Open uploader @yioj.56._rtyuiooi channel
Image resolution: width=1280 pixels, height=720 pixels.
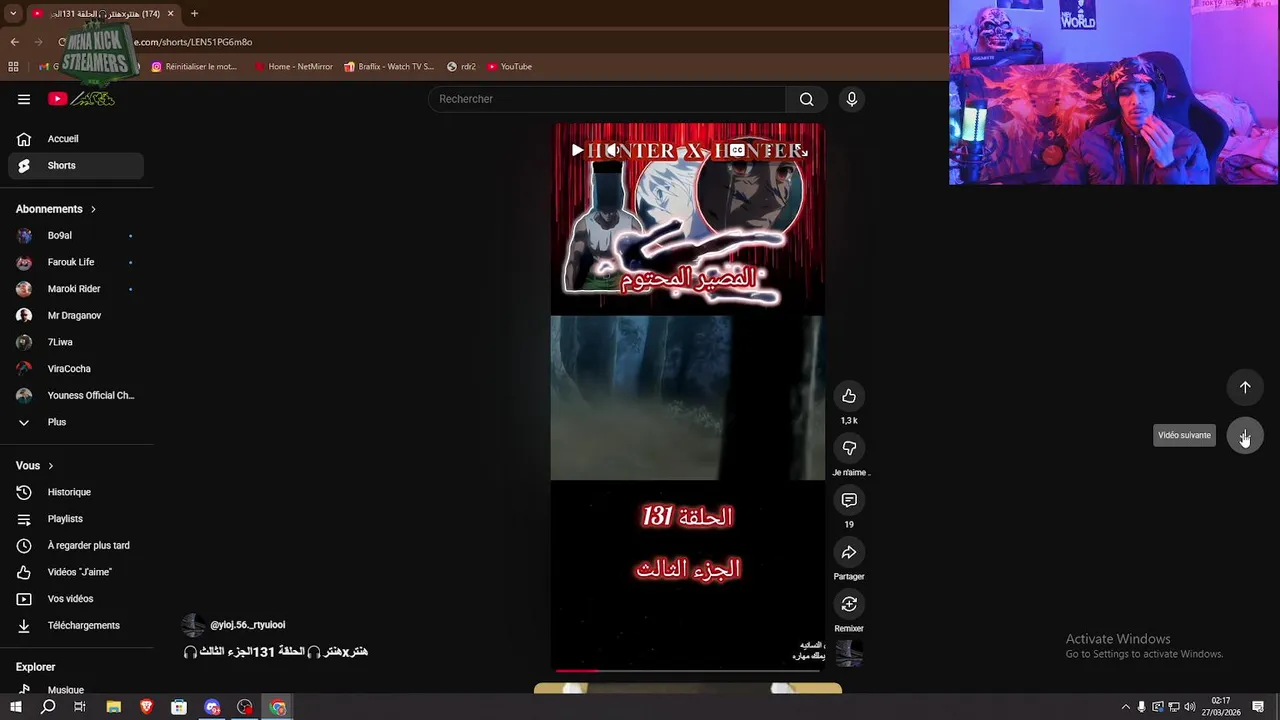(x=247, y=625)
